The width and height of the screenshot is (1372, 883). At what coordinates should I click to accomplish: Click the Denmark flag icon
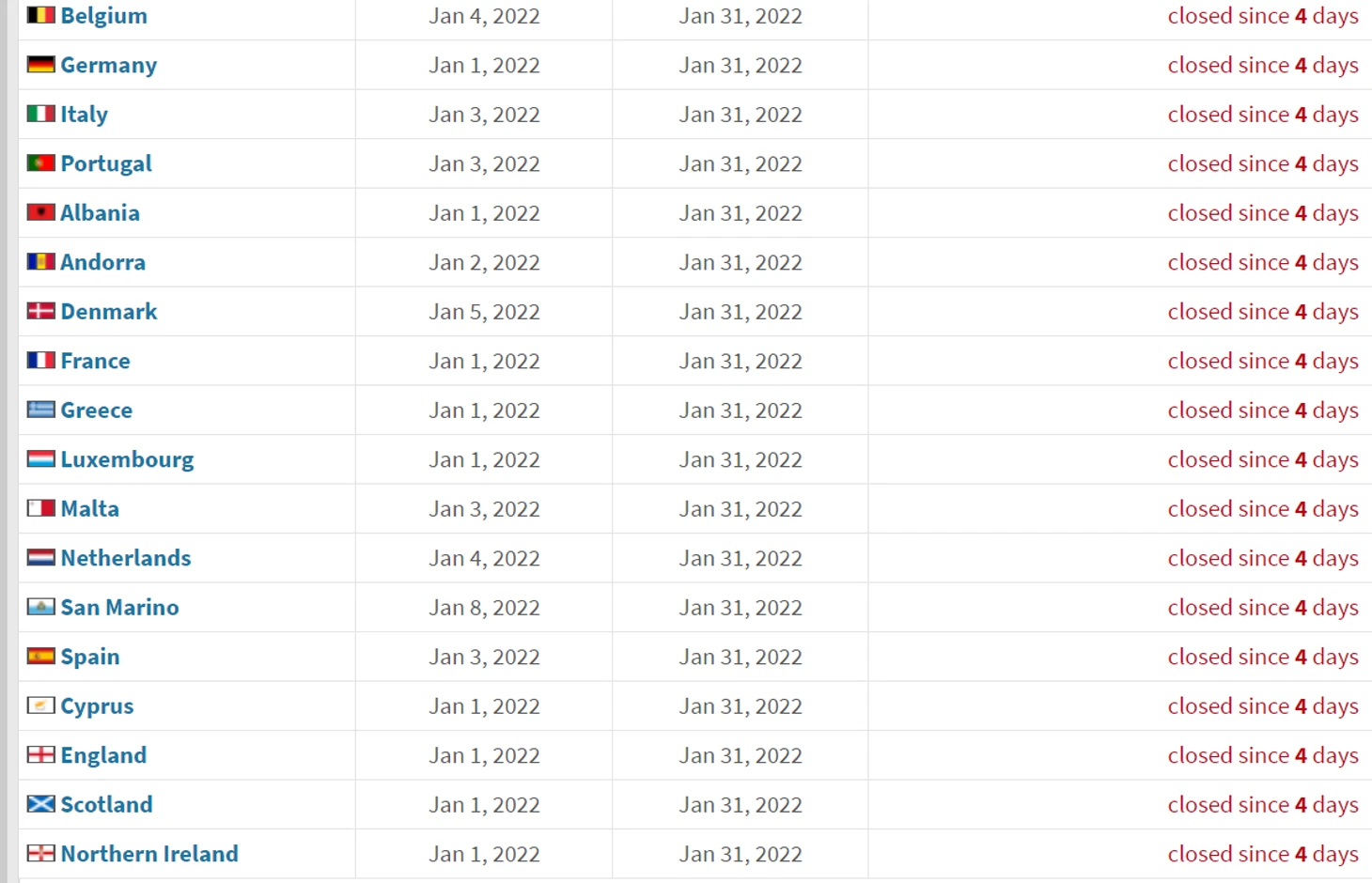click(41, 311)
